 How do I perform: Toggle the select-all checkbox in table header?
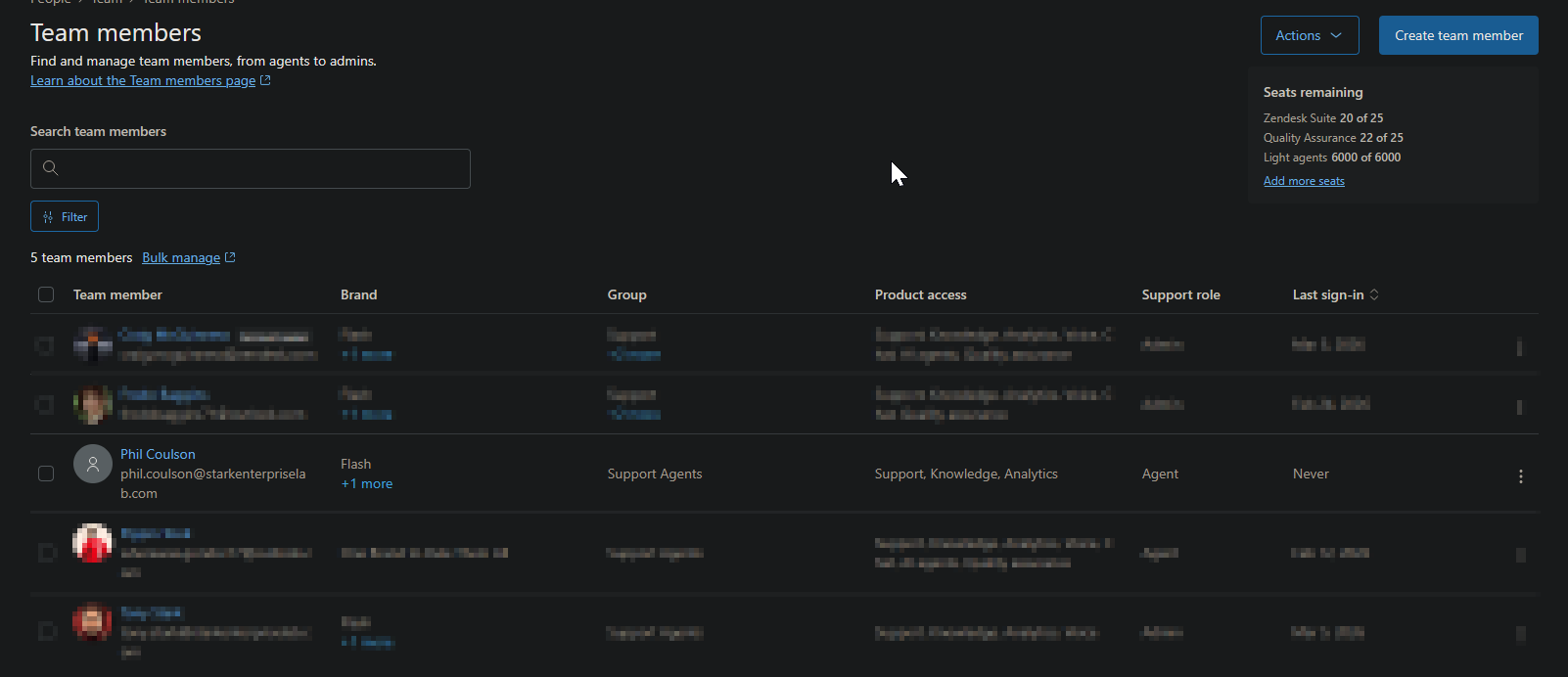46,294
